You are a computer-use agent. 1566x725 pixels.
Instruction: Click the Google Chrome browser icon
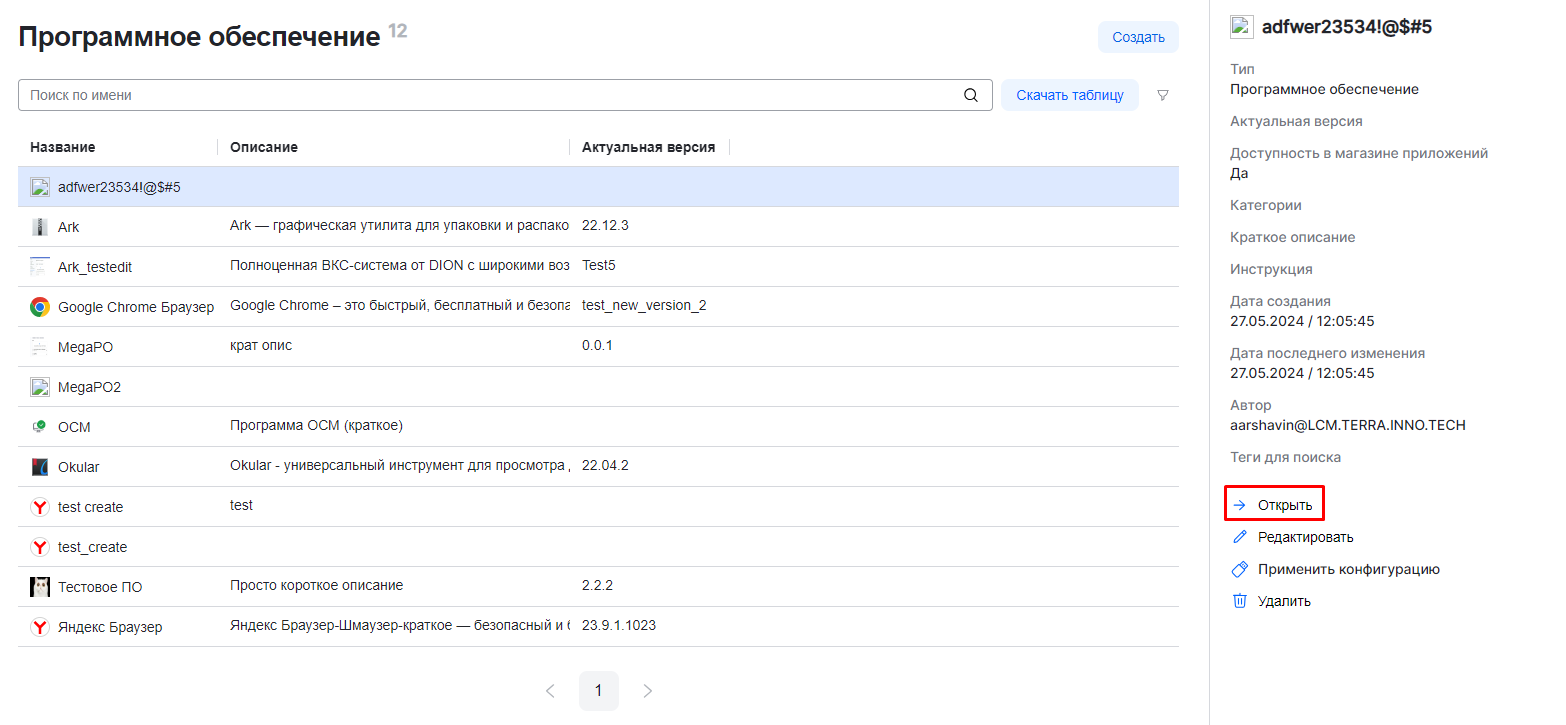[x=40, y=307]
